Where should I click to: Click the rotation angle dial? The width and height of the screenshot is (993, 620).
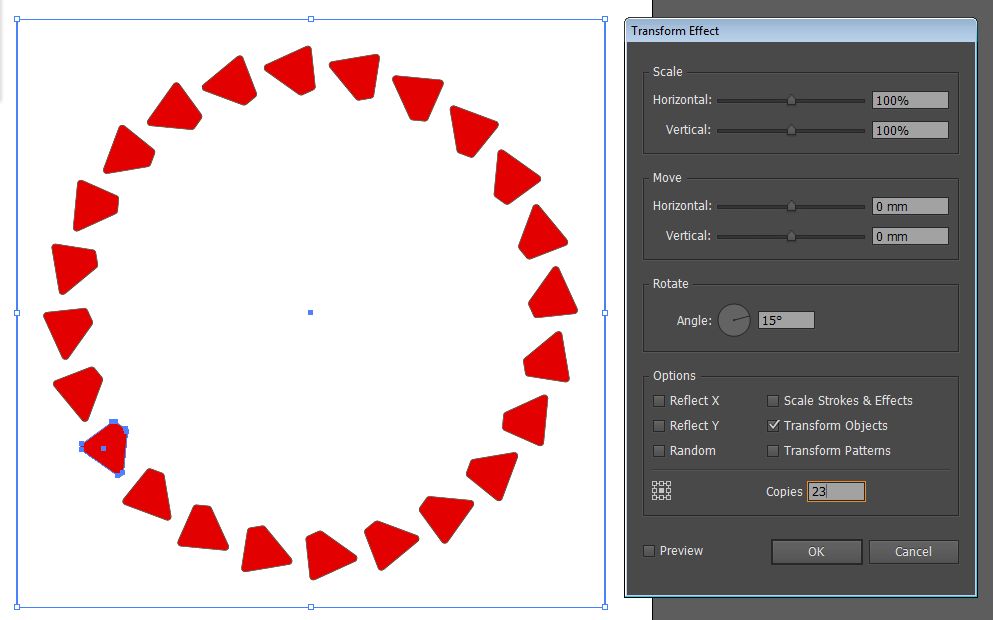734,320
